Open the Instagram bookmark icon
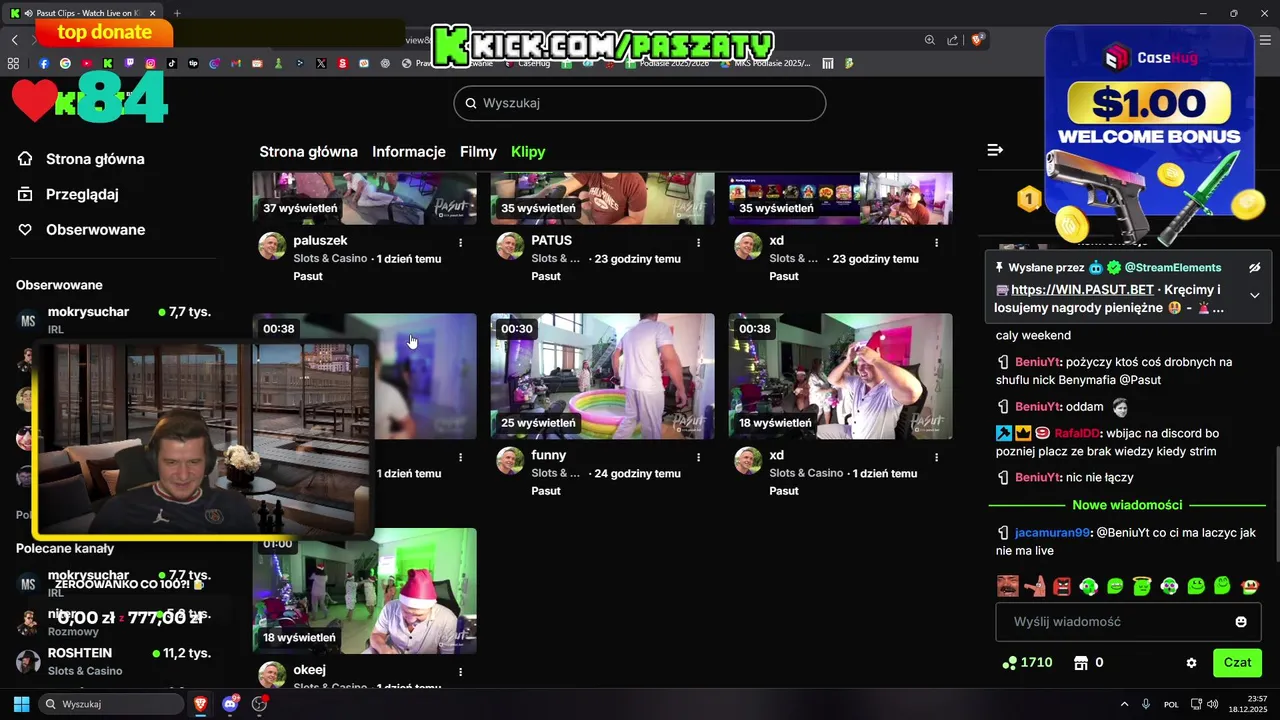Screen dimensions: 1280x720 [x=151, y=63]
